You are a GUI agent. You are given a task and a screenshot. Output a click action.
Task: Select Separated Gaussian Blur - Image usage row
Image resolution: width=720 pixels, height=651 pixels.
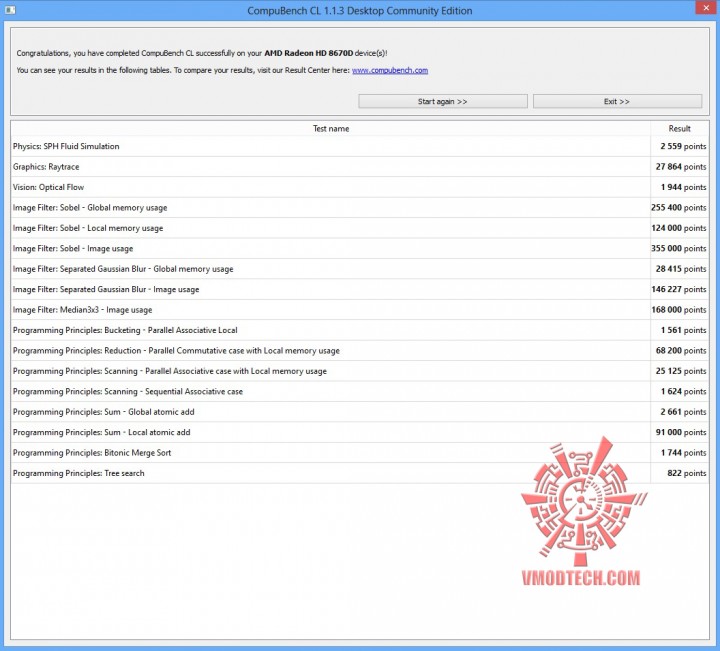(360, 289)
